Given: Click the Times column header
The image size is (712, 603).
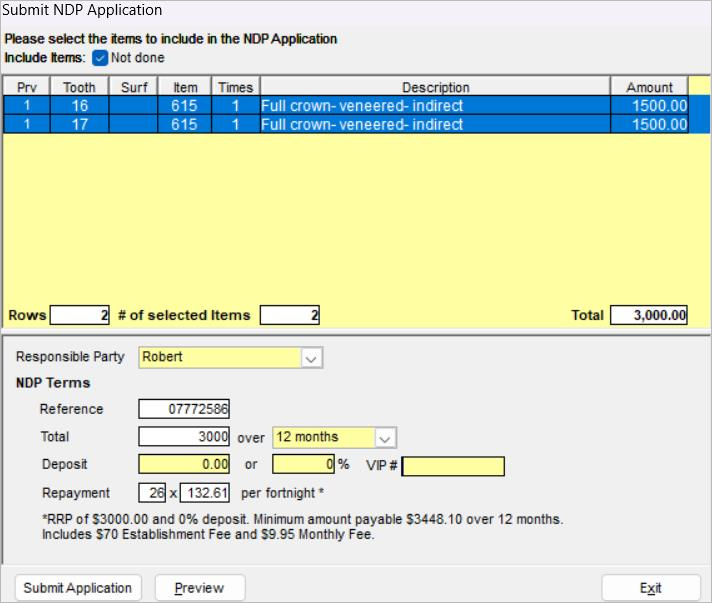Looking at the screenshot, I should pos(236,87).
